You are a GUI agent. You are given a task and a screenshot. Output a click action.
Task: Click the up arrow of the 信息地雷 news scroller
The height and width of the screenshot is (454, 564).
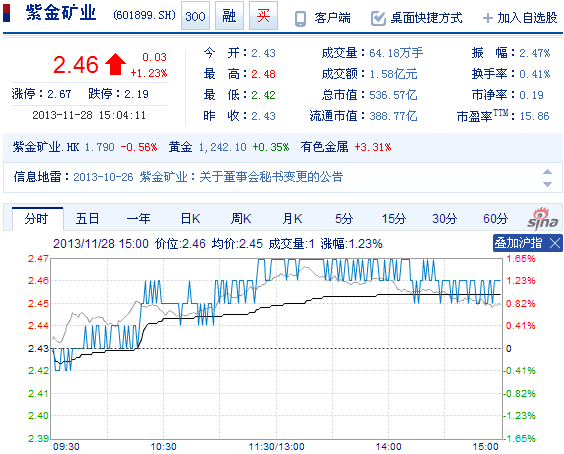point(547,172)
